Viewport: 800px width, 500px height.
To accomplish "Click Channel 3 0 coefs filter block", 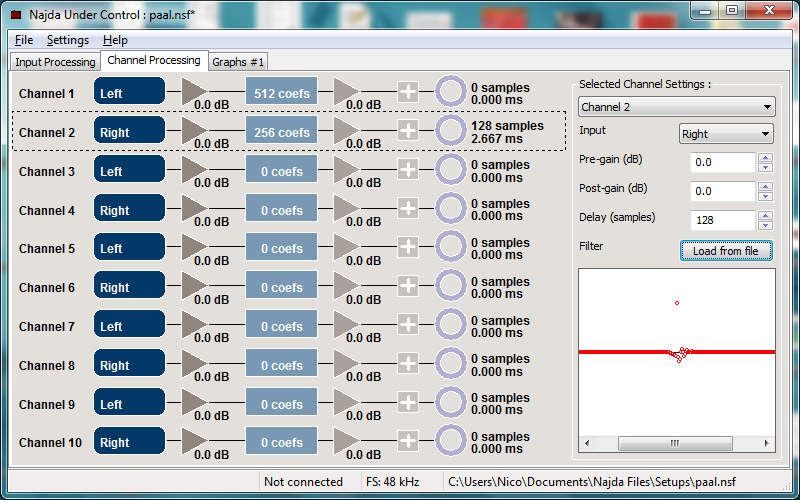I will click(x=282, y=170).
